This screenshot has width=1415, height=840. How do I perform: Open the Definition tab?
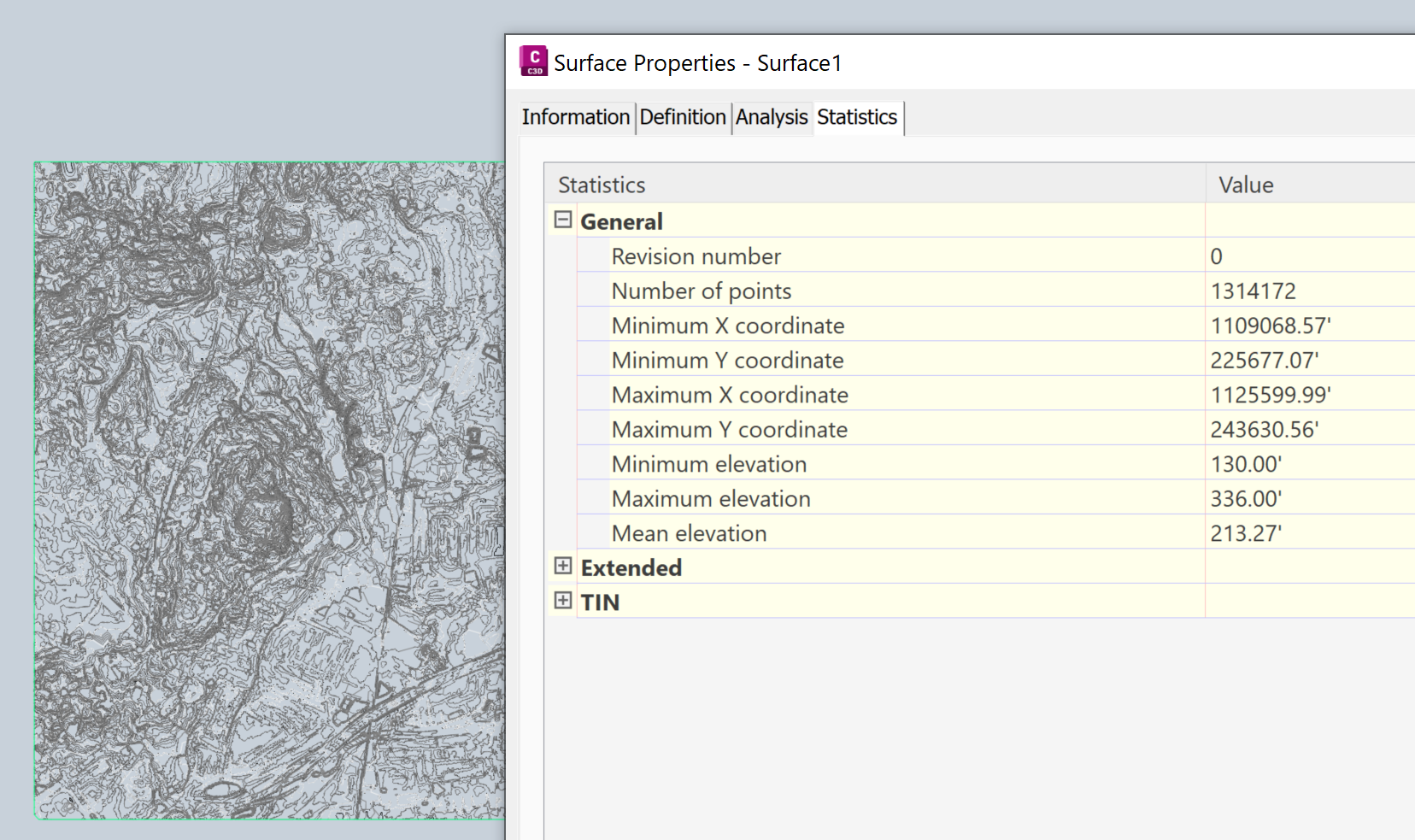[x=682, y=117]
